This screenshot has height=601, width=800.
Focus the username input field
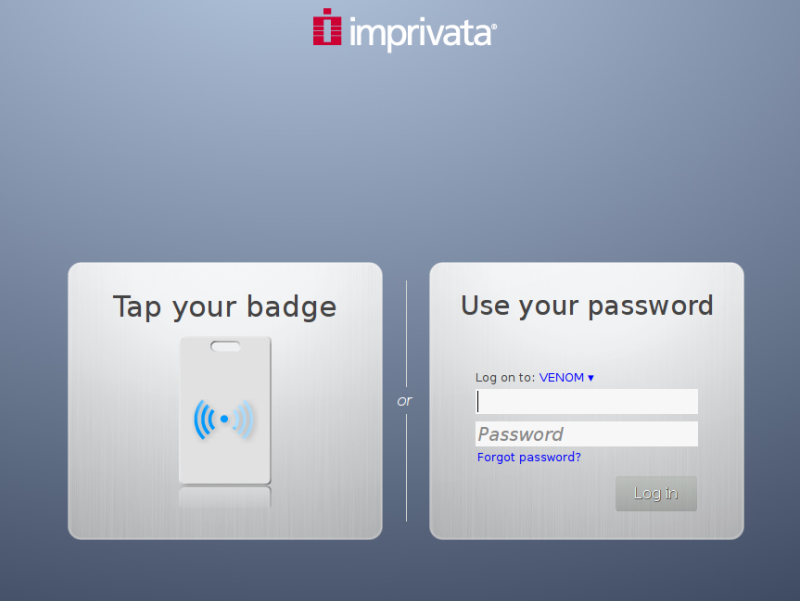pos(587,402)
